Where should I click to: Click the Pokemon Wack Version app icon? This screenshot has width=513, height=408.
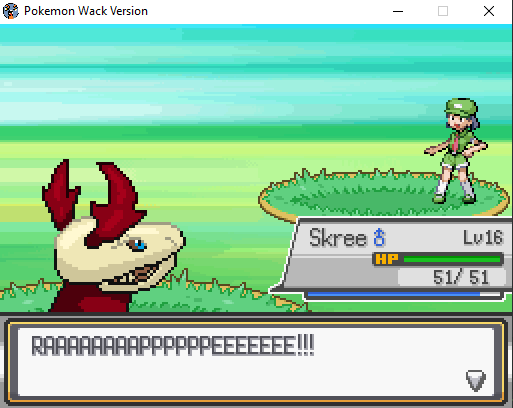pos(11,11)
